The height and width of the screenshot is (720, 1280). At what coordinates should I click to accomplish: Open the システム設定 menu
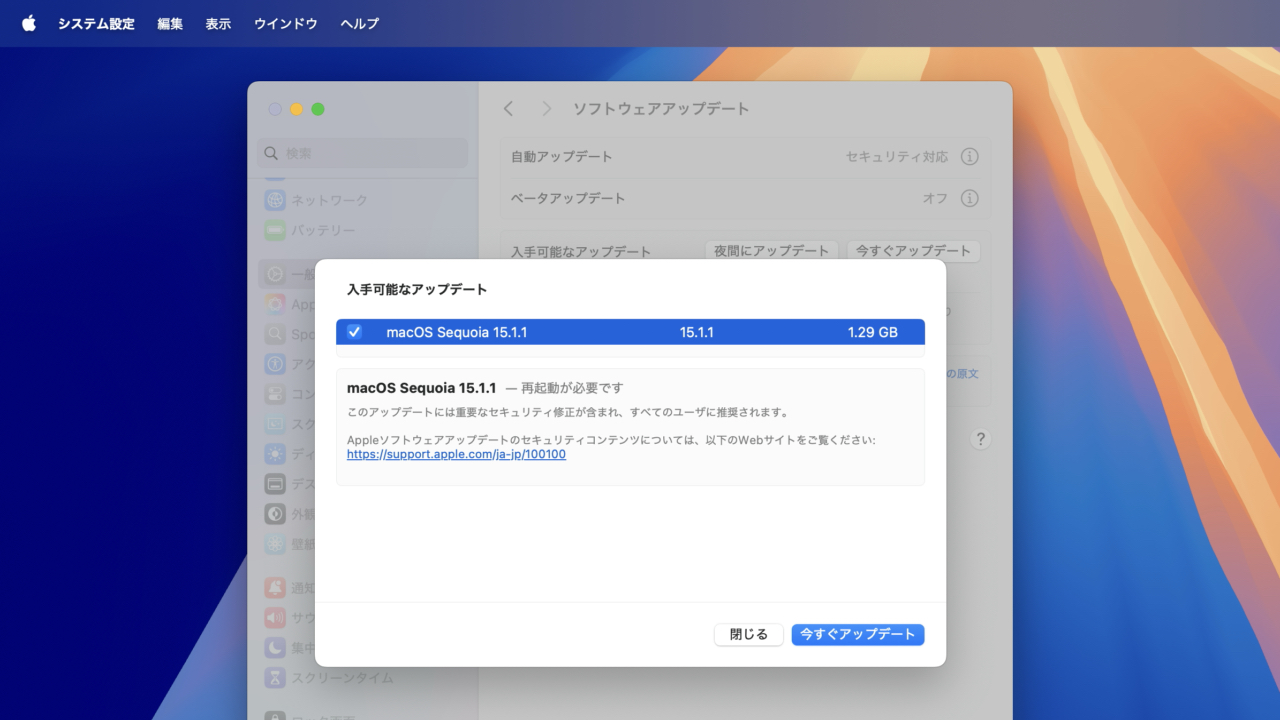[96, 23]
